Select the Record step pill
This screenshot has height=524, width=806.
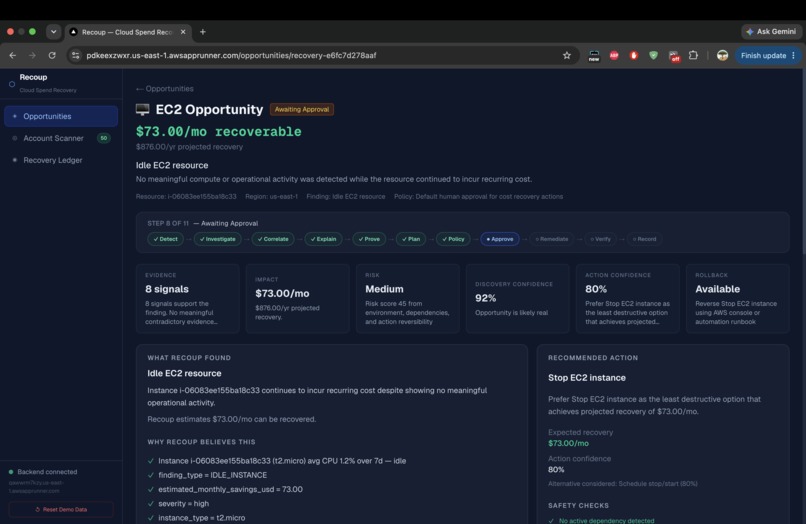click(644, 239)
